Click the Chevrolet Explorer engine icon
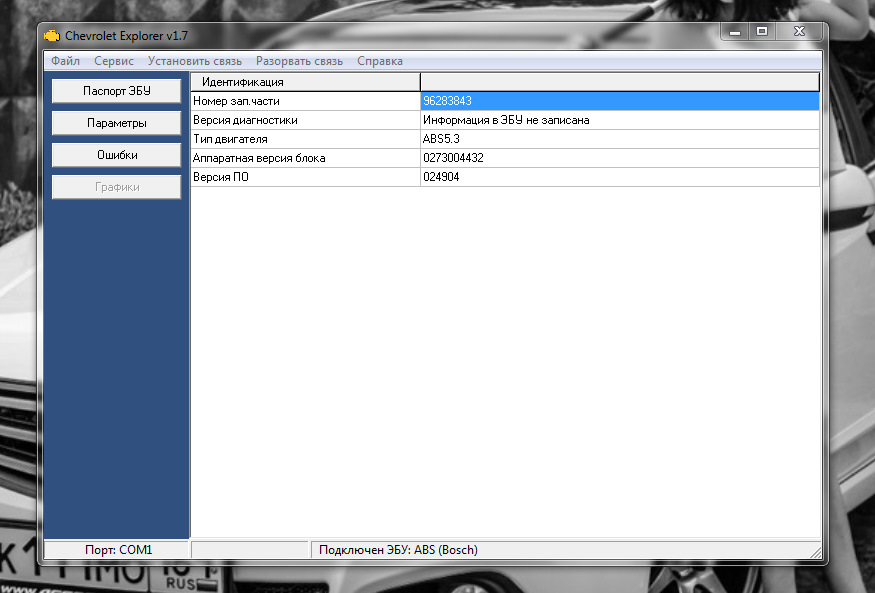Viewport: 875px width, 593px height. click(x=52, y=36)
